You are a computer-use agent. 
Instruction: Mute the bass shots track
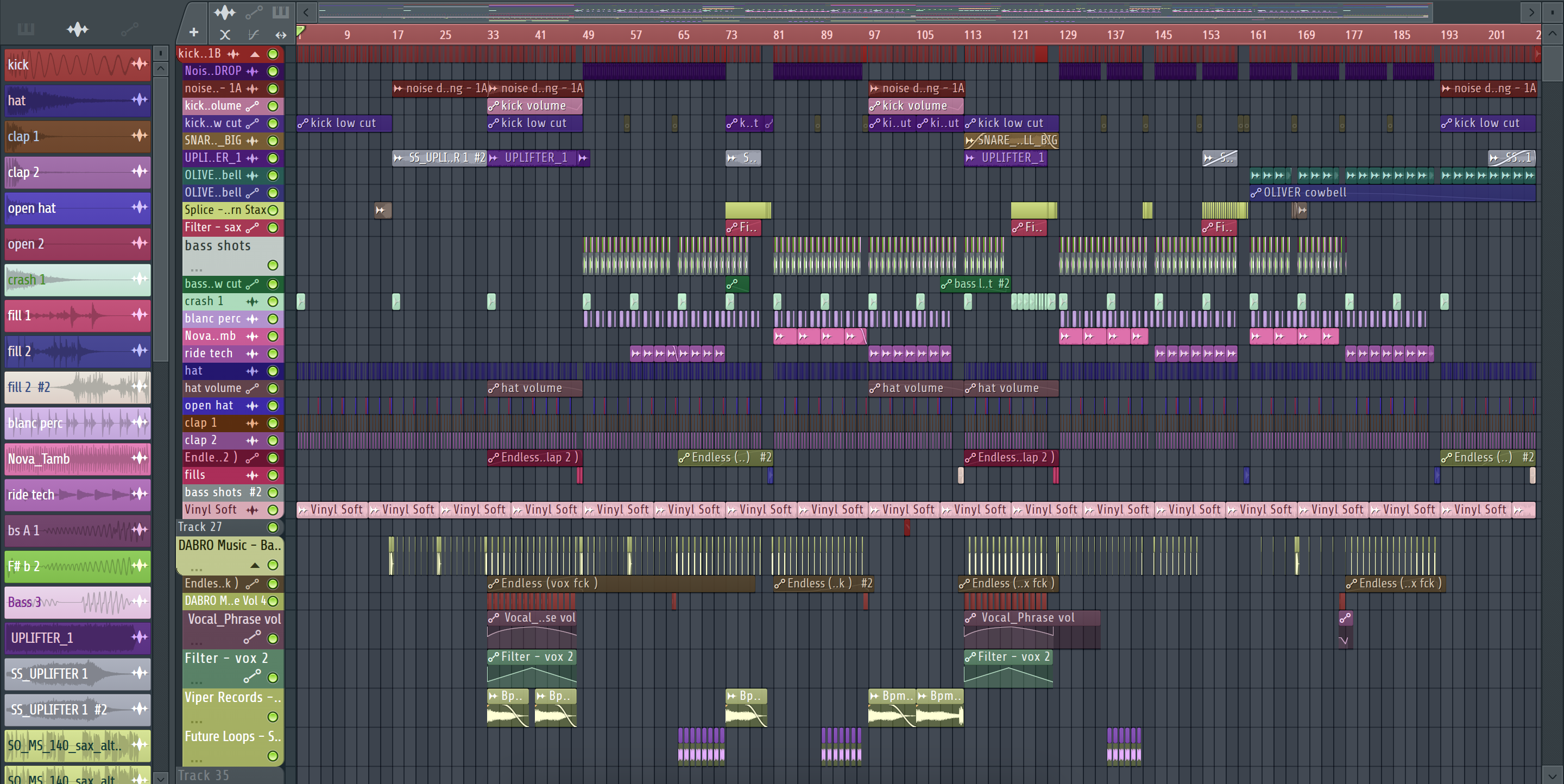click(273, 265)
